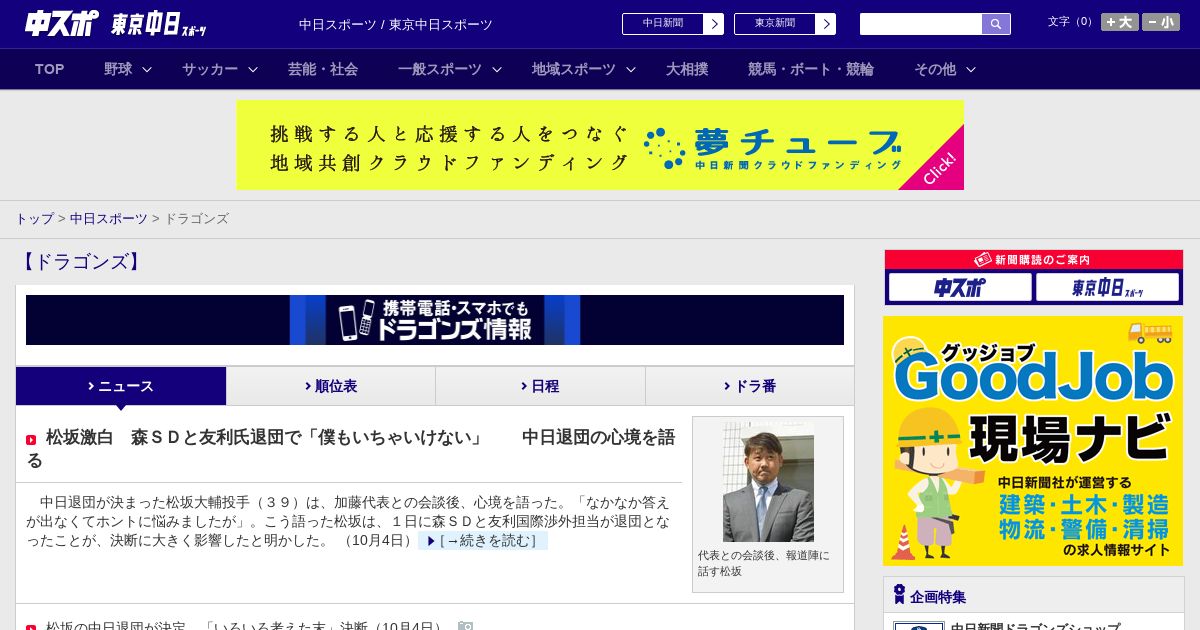This screenshot has height=630, width=1200.
Task: Select the 順位表 tab
Action: click(331, 386)
